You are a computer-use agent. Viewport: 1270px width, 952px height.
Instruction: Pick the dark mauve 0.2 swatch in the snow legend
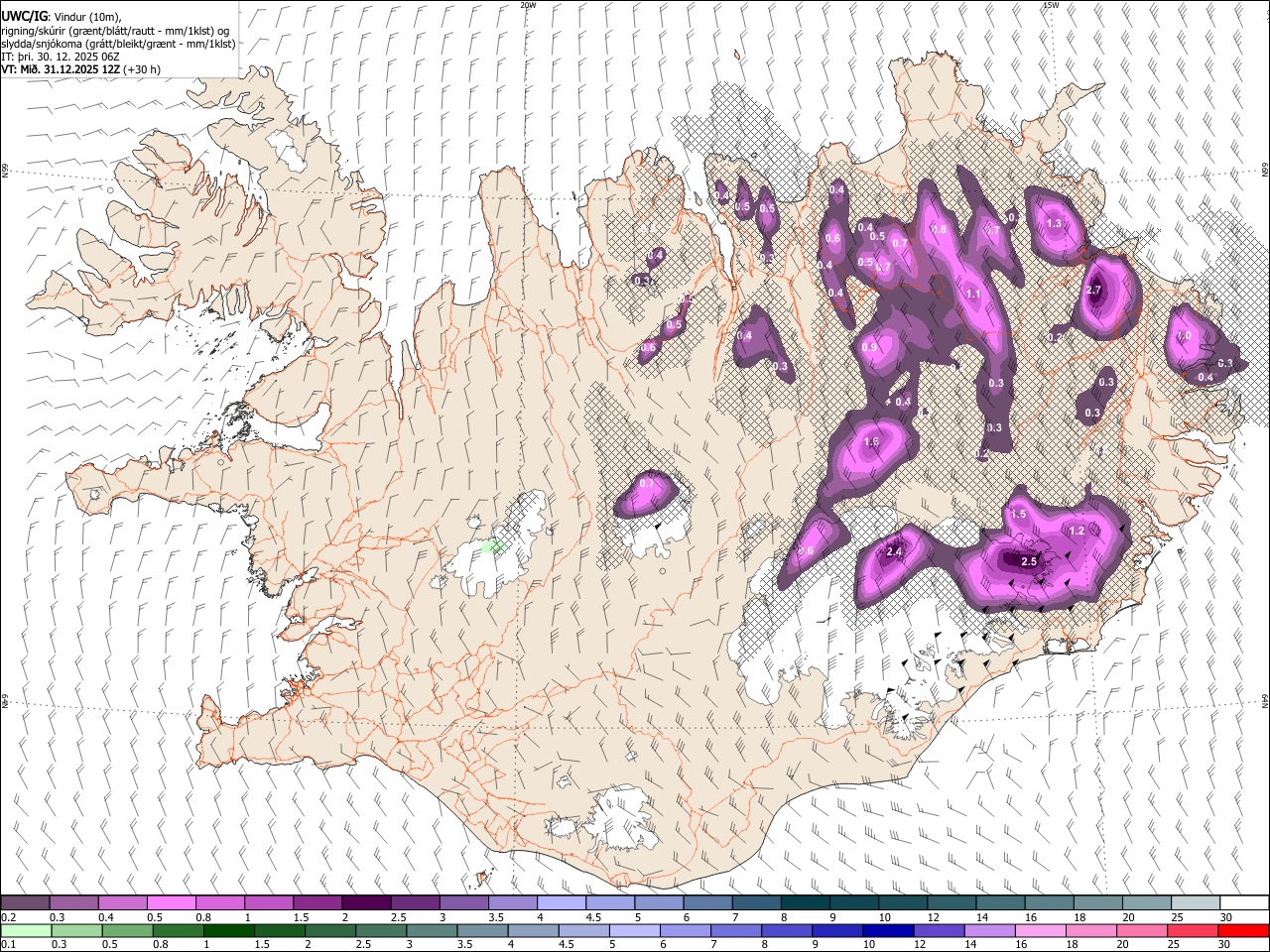coord(25,902)
